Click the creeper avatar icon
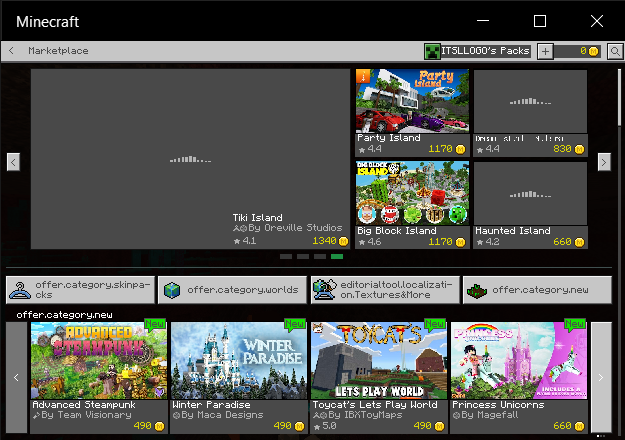 [x=432, y=51]
